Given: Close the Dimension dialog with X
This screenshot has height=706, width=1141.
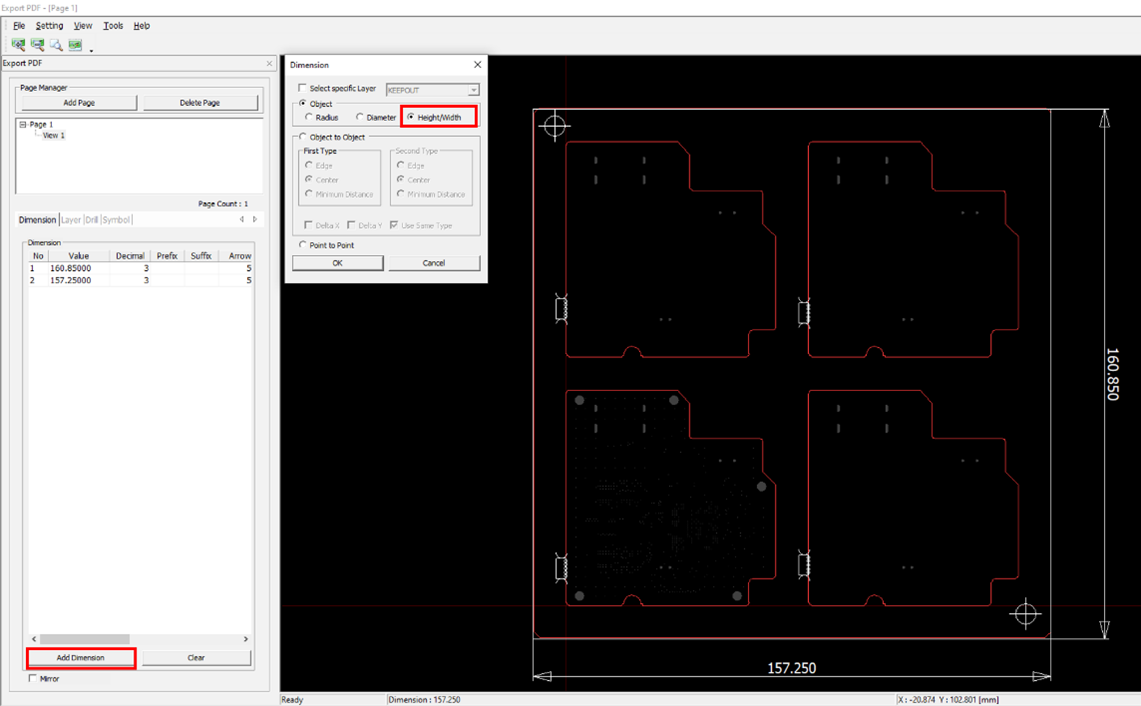Looking at the screenshot, I should point(477,65).
